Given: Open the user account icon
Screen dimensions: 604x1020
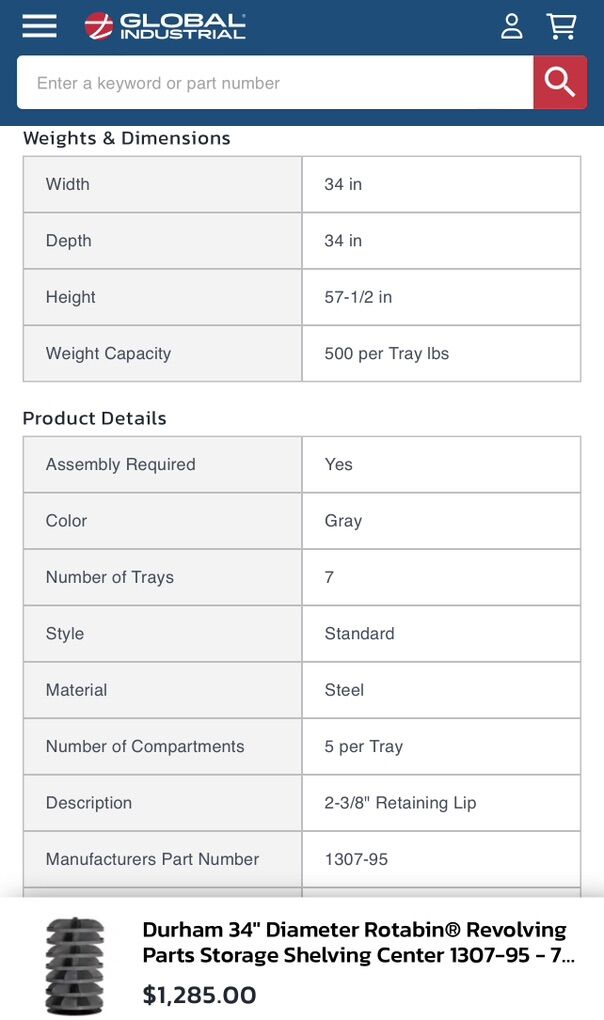Looking at the screenshot, I should (x=511, y=26).
